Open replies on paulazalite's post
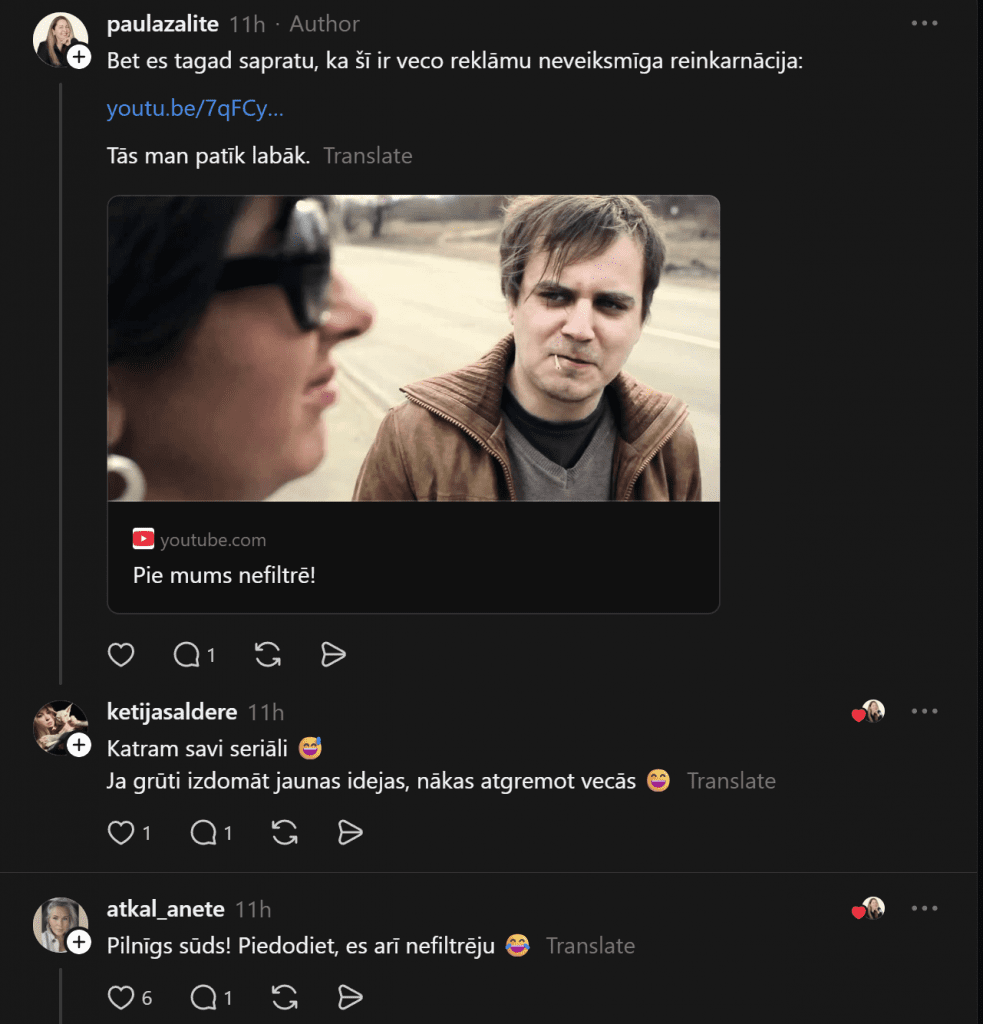983x1024 pixels. (x=188, y=655)
